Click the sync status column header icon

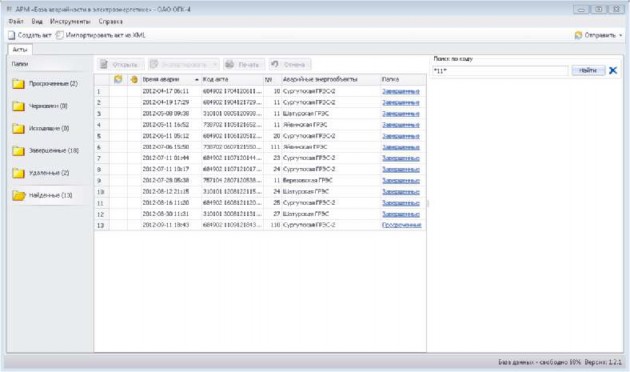tap(118, 79)
